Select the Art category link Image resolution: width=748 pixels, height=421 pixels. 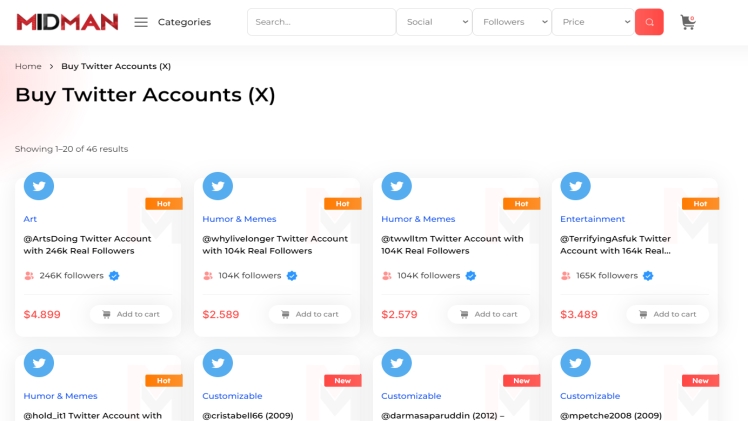click(30, 219)
